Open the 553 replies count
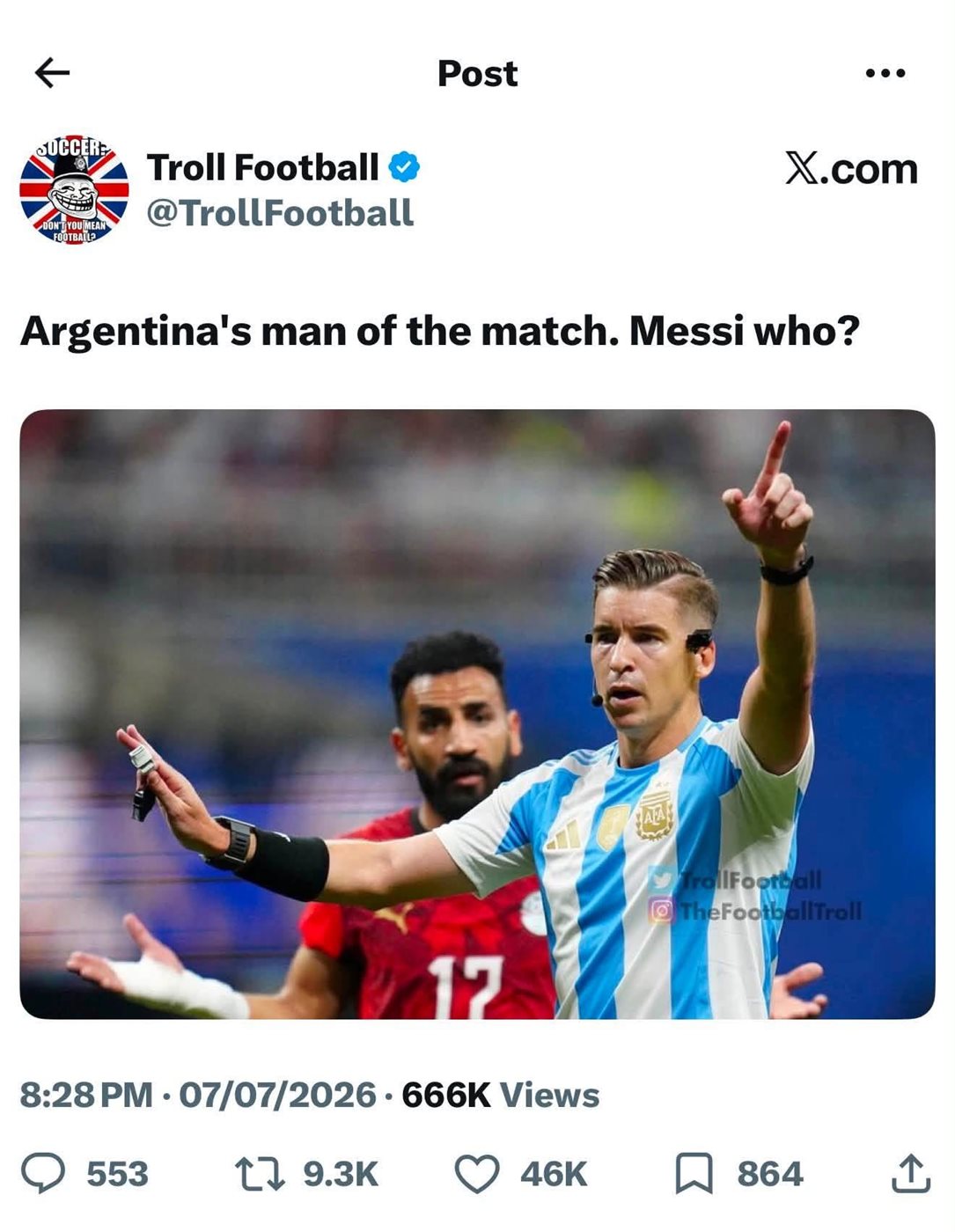Screen dimensions: 955x1232 pos(117,1174)
